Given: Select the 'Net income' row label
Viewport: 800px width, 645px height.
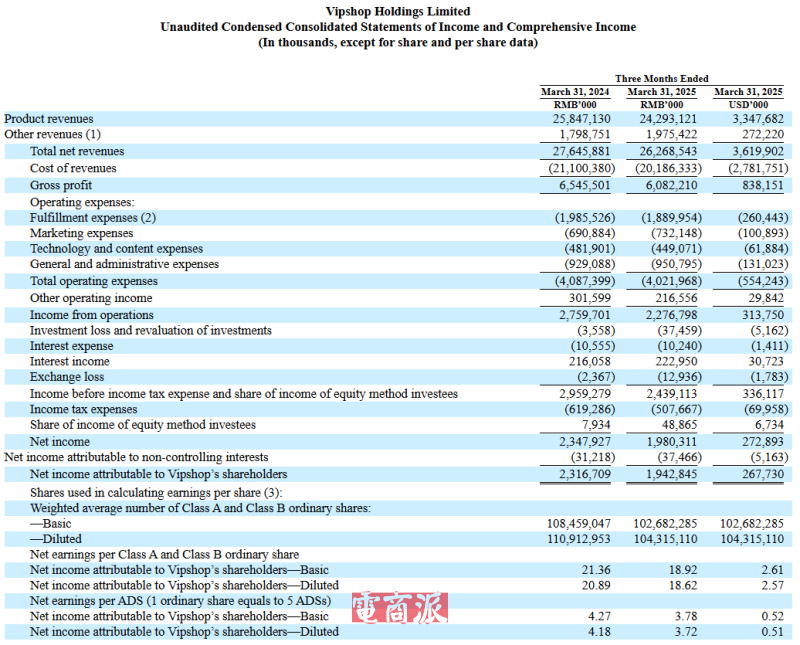Looking at the screenshot, I should [60, 441].
